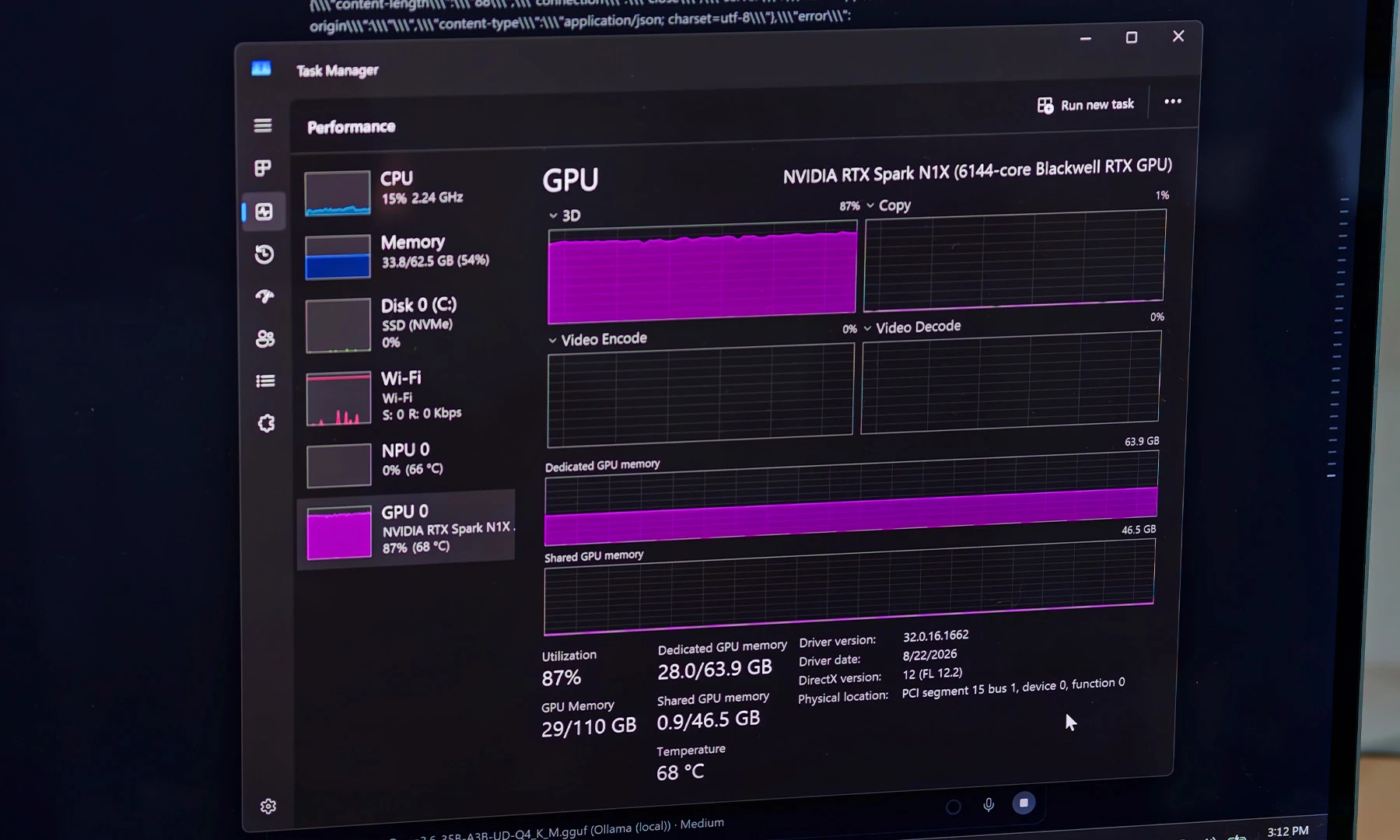Click the Shared GPU memory graph
Screen dimensions: 1400x840
[x=849, y=588]
